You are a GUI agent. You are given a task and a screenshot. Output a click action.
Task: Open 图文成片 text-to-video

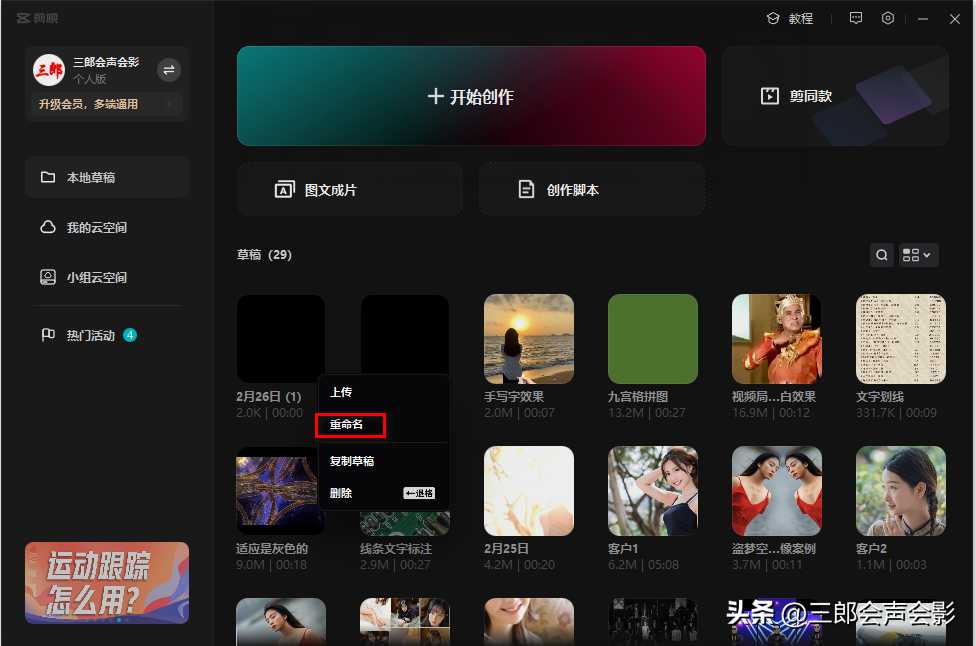pyautogui.click(x=350, y=189)
